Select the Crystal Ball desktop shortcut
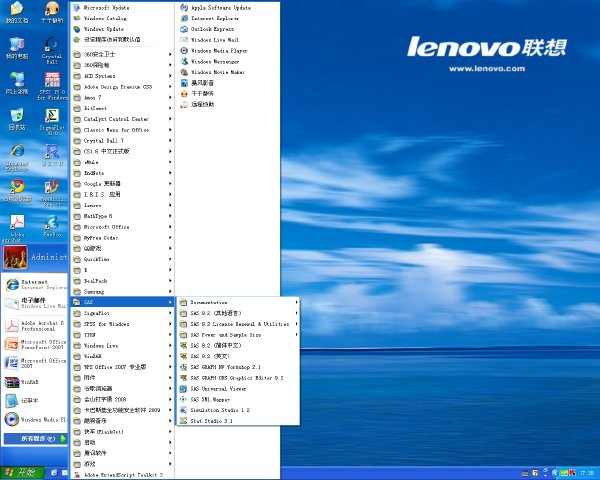Image resolution: width=600 pixels, height=480 pixels. 52,50
